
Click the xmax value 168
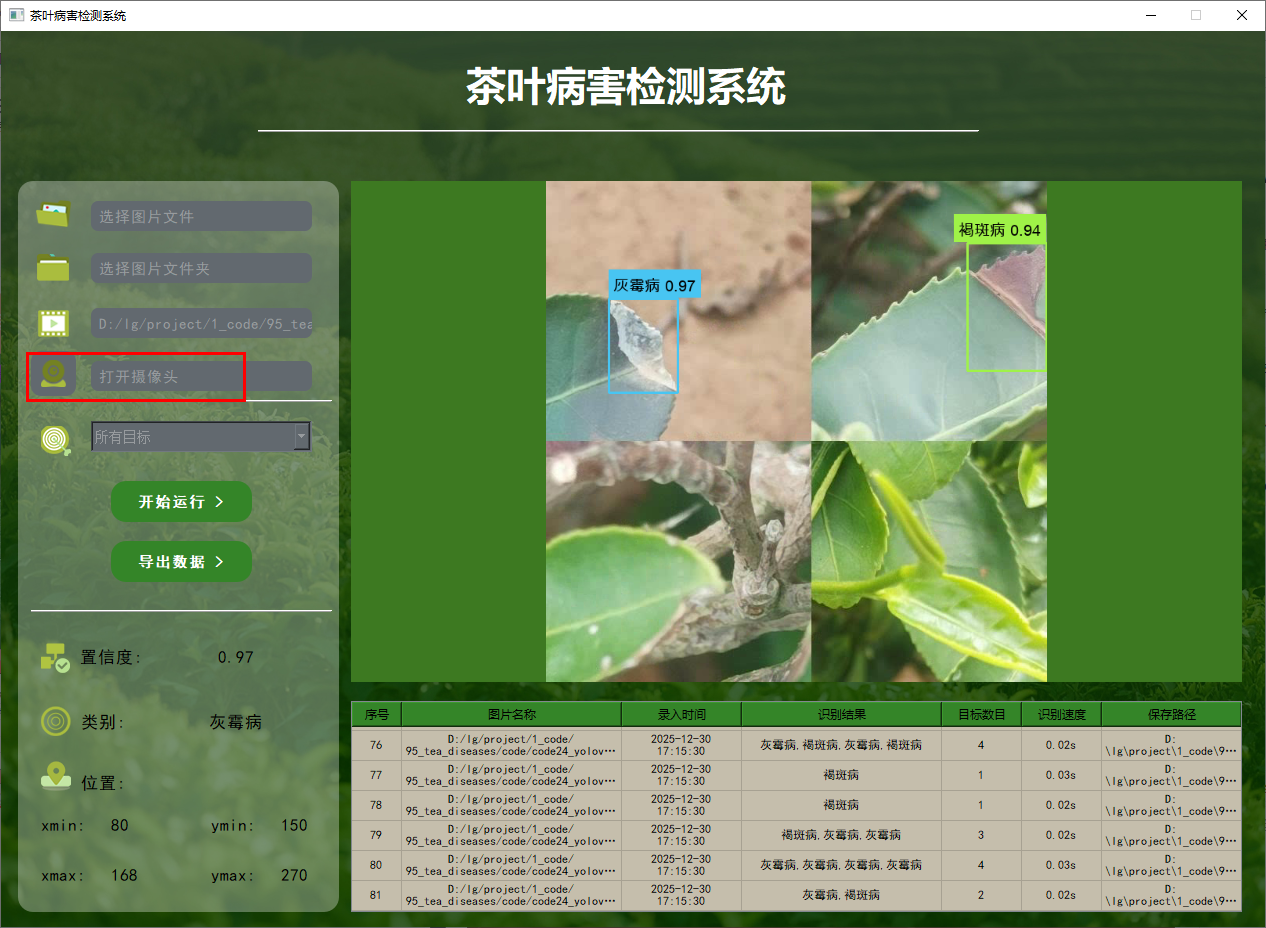pos(124,875)
